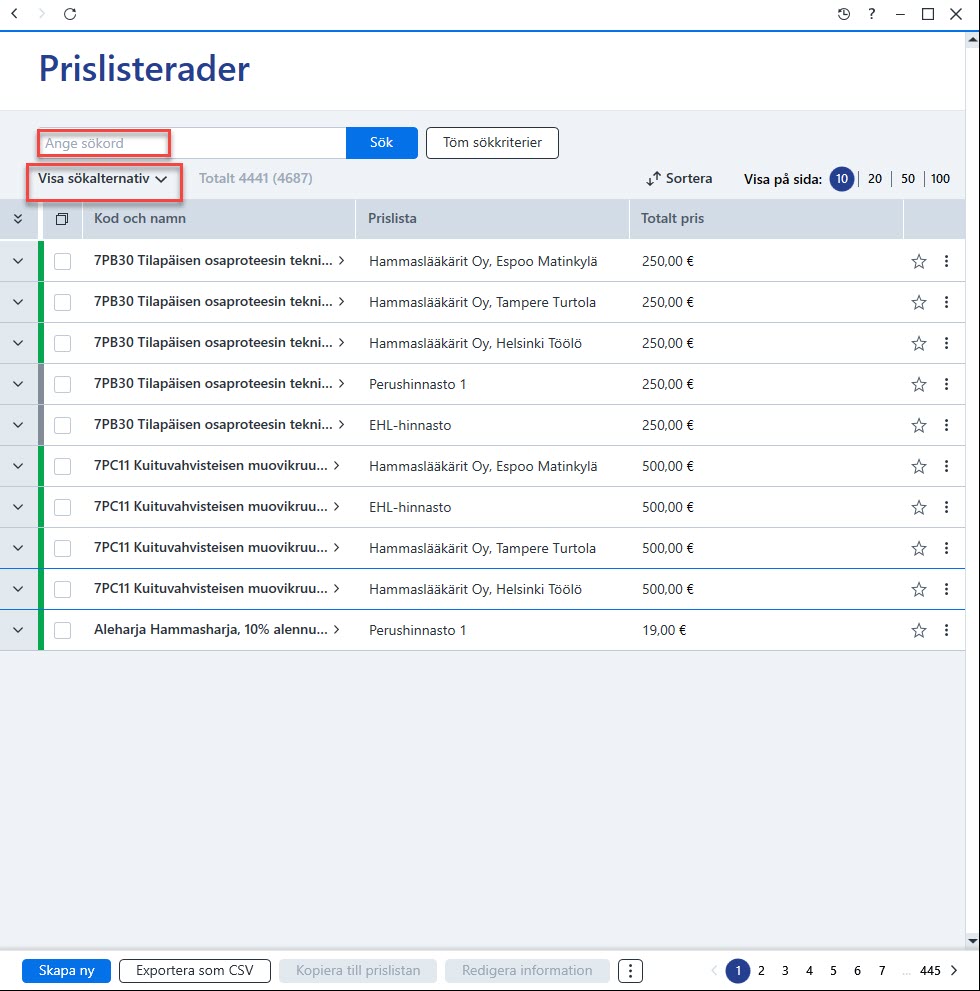Open help via question mark icon
The image size is (980, 991).
click(x=872, y=14)
